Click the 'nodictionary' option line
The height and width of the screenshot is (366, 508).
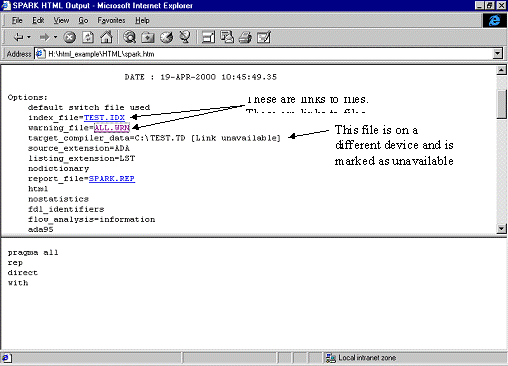59,168
